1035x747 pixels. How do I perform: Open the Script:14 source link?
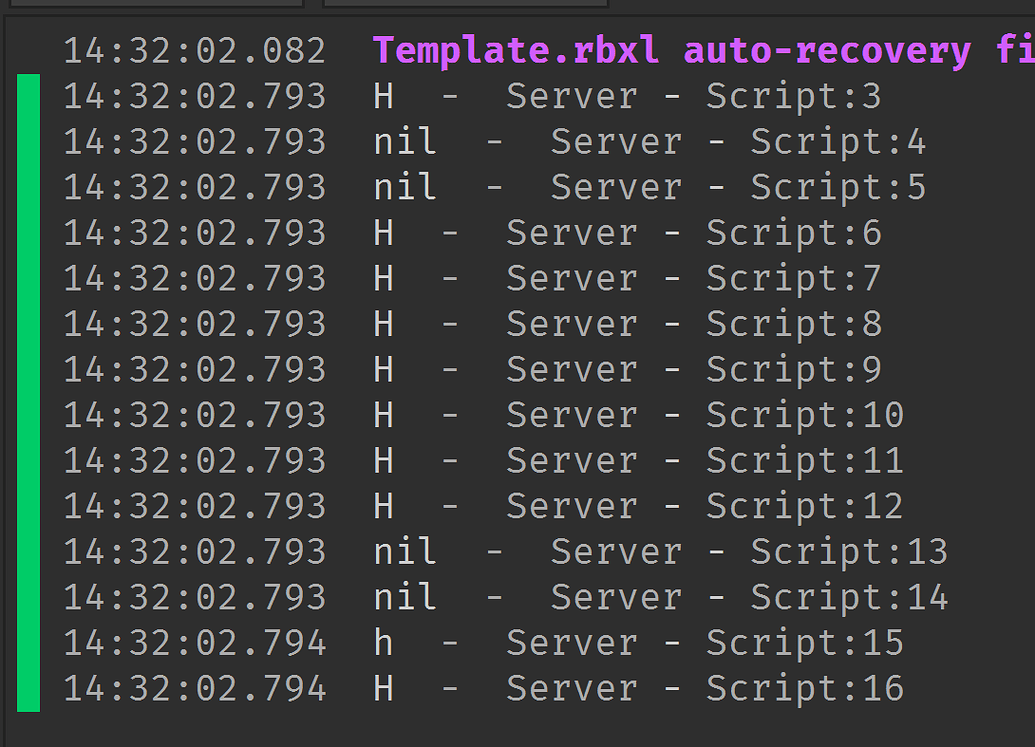point(849,597)
